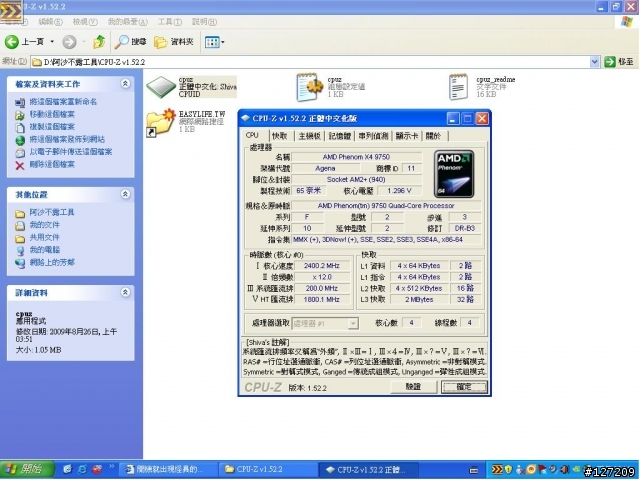Viewport: 640px width, 480px height.
Task: Collapse the File and Folder Tasks panel
Action: click(125, 84)
